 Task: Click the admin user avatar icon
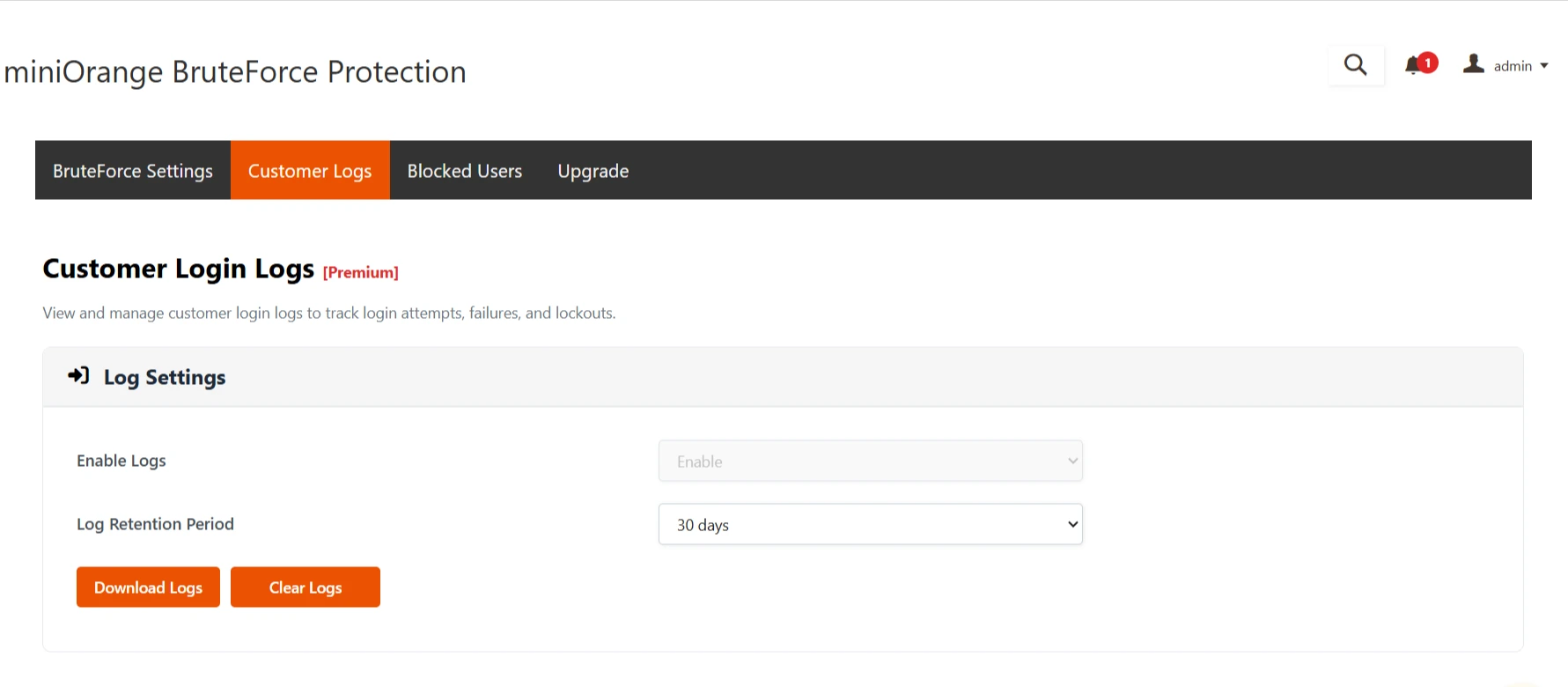point(1474,64)
